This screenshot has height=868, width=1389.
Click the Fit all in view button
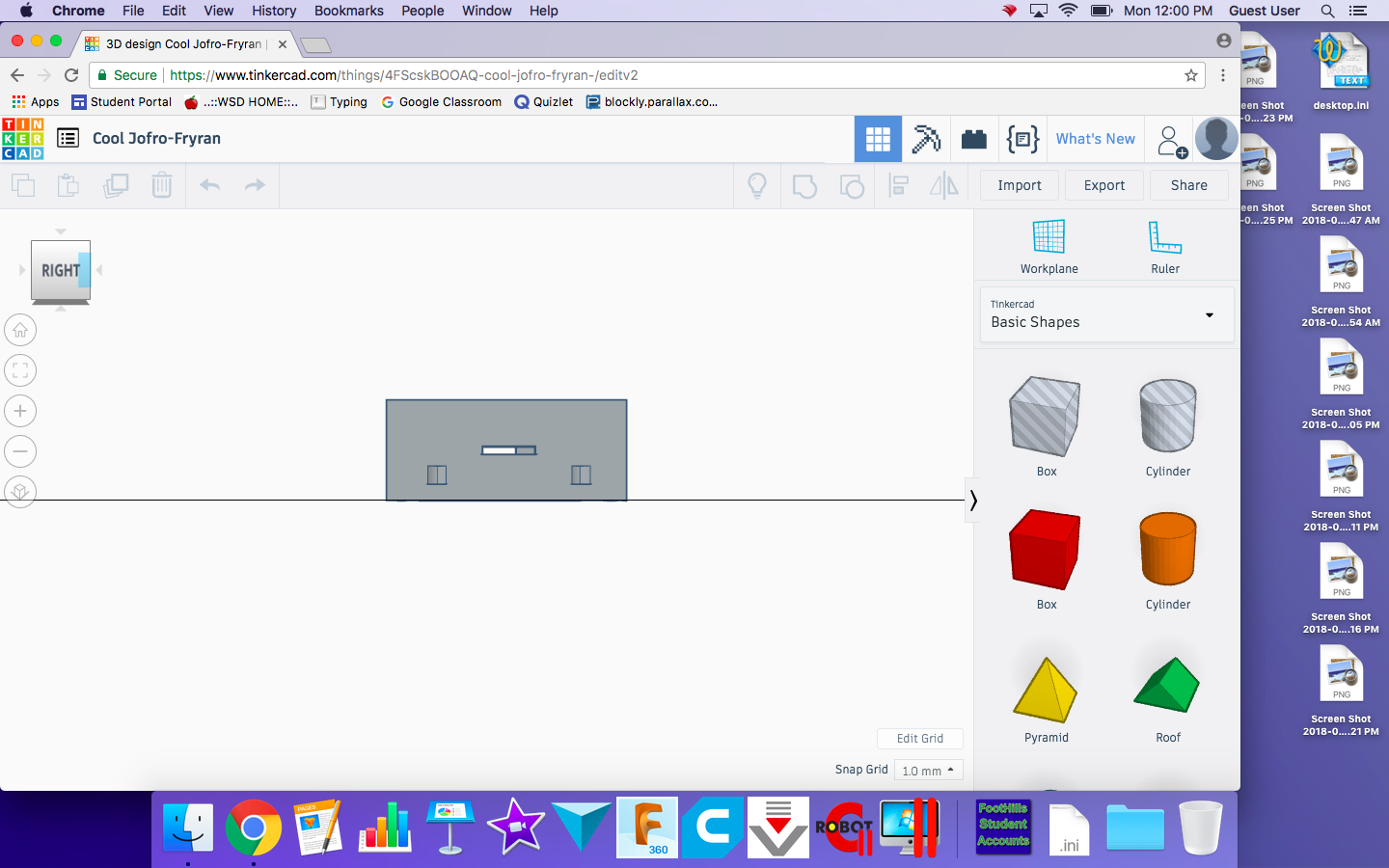[20, 370]
